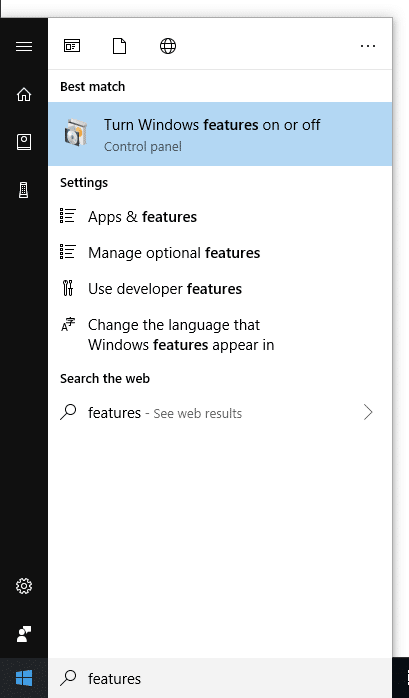Focus the search box containing features
Viewport: 409px width, 698px height.
220,678
